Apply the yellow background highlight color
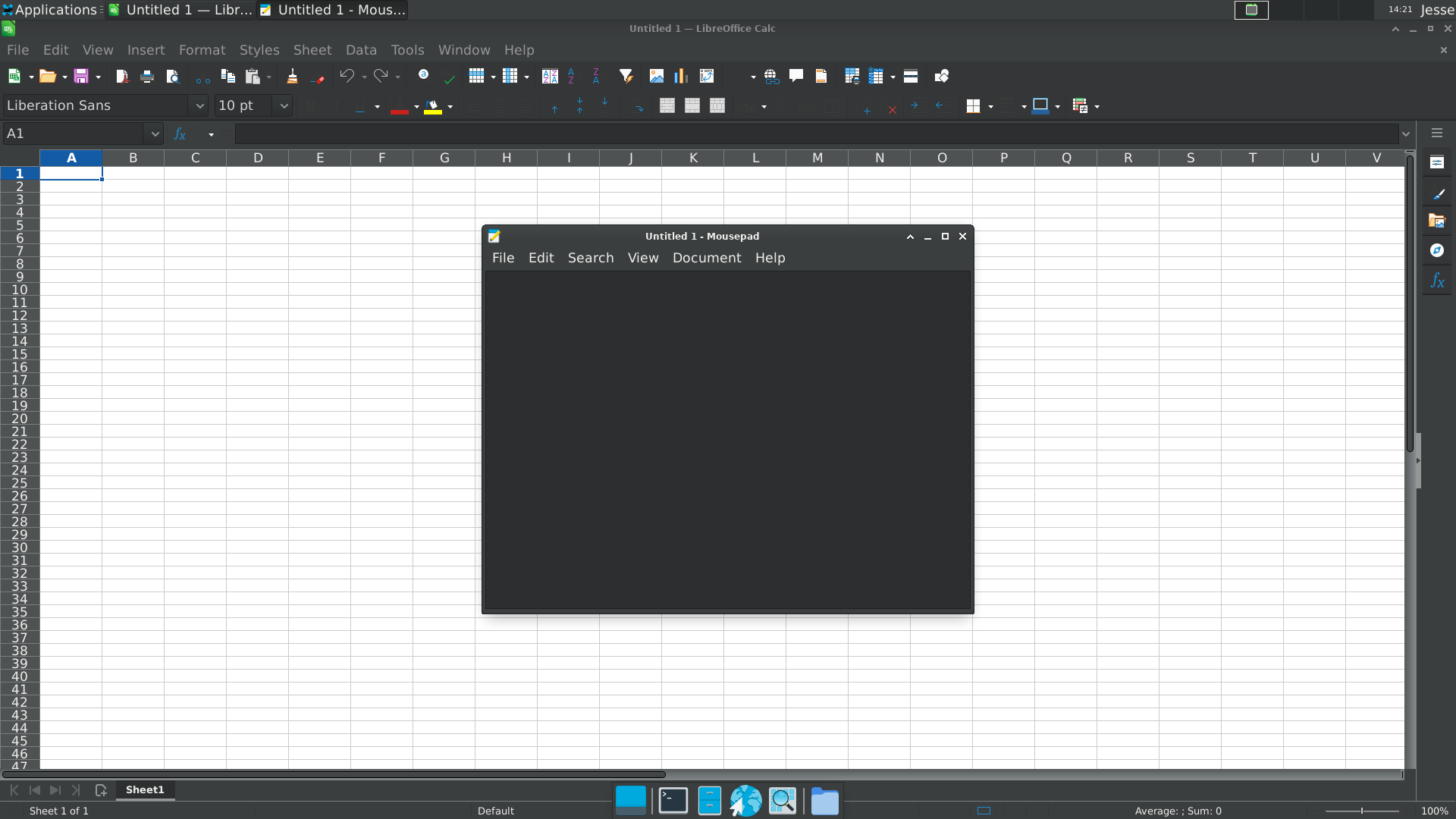 point(433,106)
